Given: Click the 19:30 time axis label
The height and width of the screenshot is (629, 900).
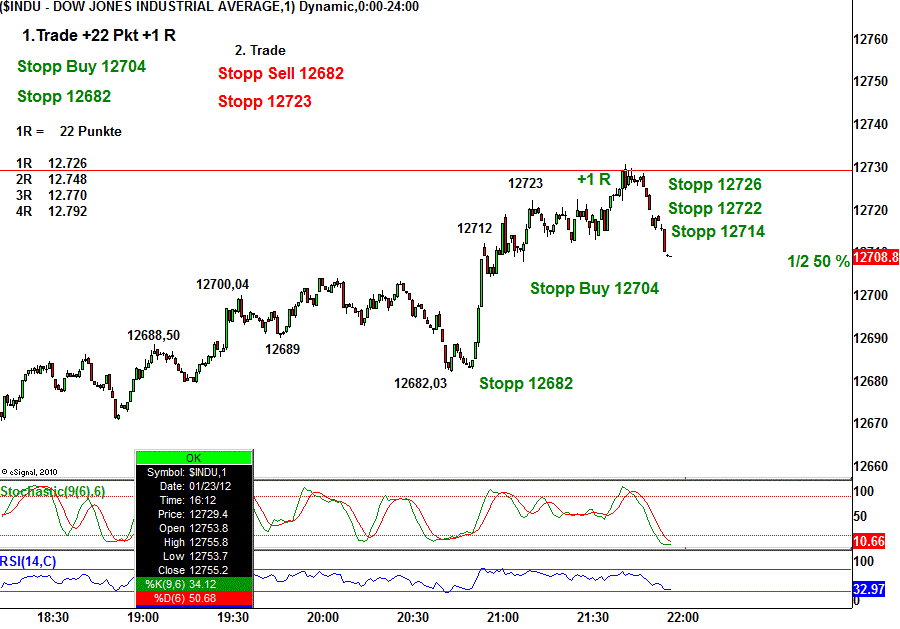Looking at the screenshot, I should pyautogui.click(x=233, y=618).
